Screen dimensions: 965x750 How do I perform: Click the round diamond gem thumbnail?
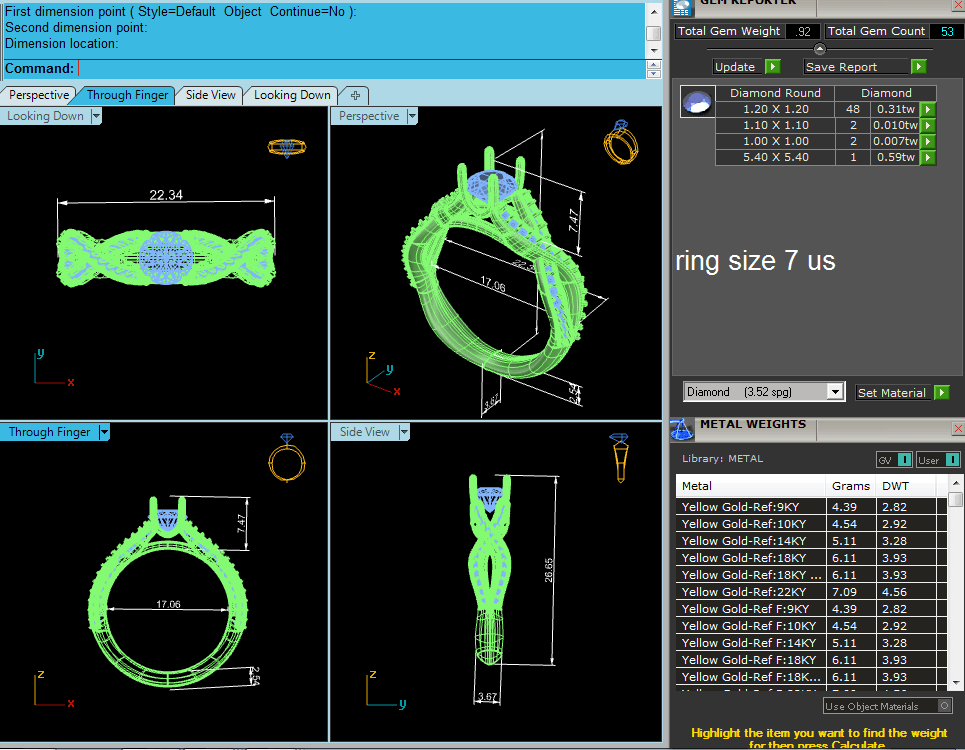pyautogui.click(x=698, y=101)
